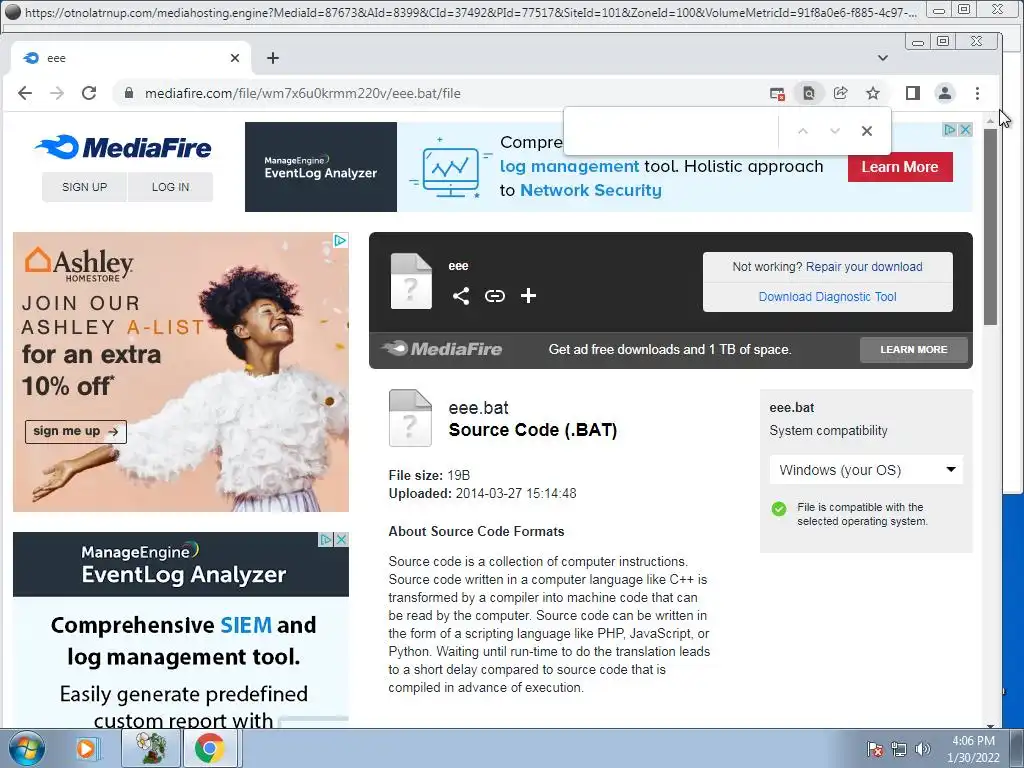The height and width of the screenshot is (768, 1024).
Task: Click the EventLog Analyzer dark banner logo
Action: click(321, 167)
